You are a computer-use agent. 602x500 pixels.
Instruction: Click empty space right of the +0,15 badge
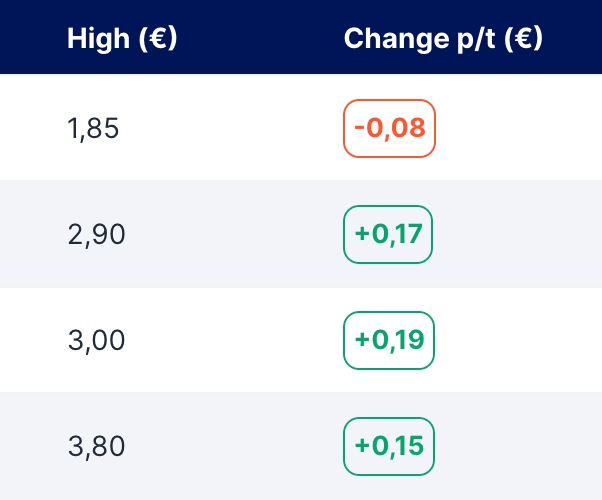520,447
